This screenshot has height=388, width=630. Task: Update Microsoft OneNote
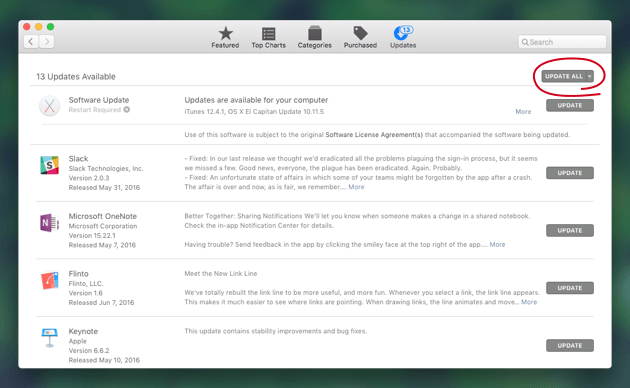click(x=569, y=231)
